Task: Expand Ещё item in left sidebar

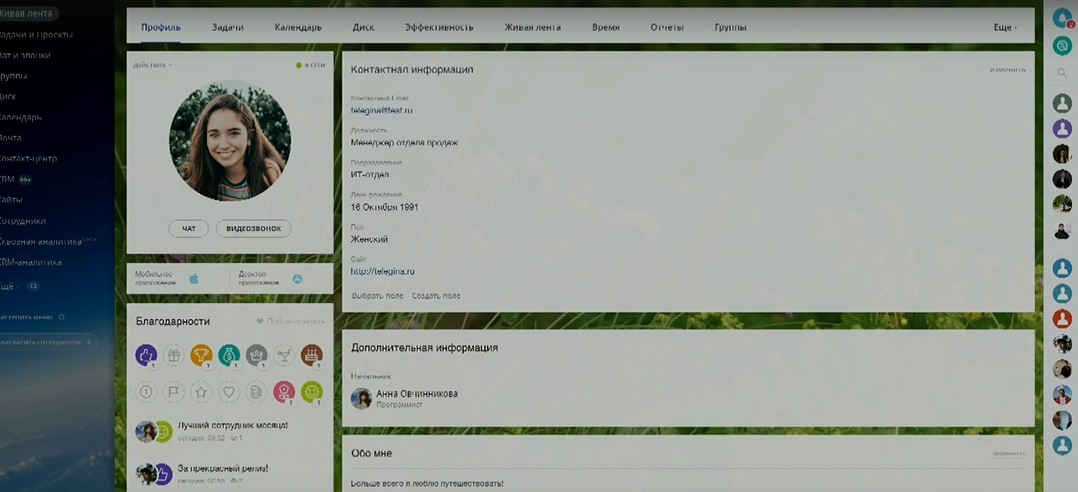Action: click(10, 285)
